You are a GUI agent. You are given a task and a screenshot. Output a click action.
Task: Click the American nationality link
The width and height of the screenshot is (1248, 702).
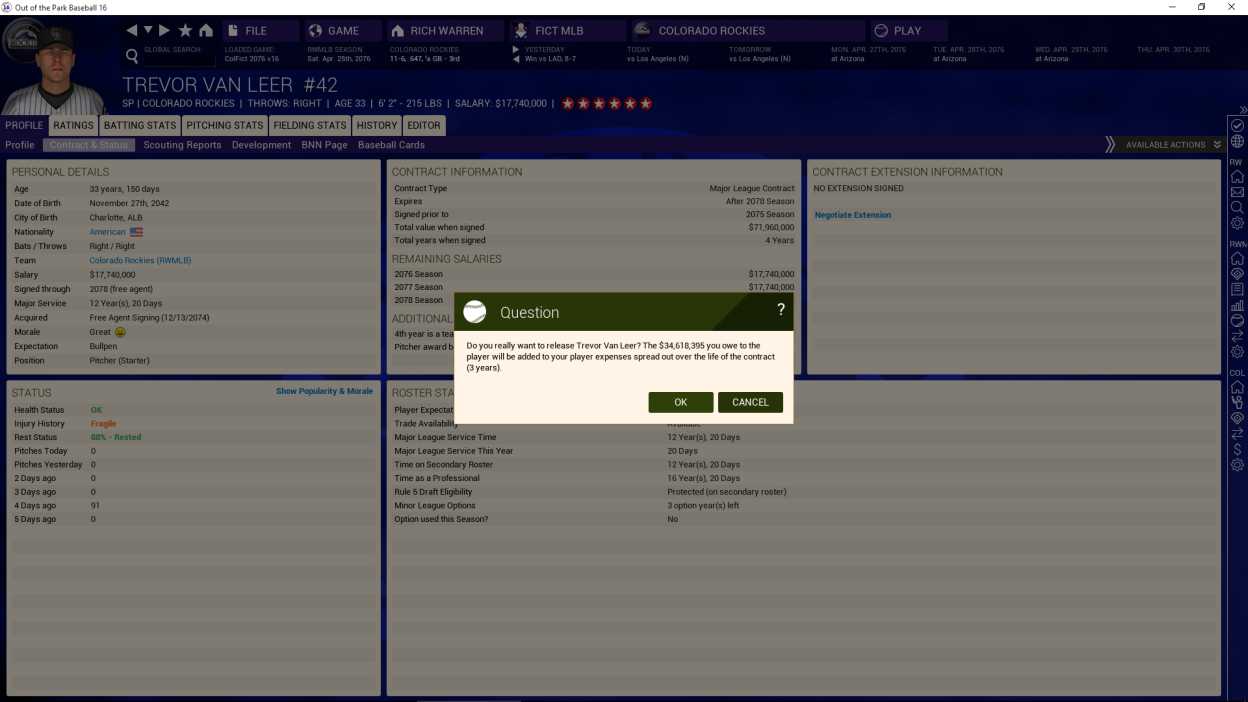coord(108,232)
